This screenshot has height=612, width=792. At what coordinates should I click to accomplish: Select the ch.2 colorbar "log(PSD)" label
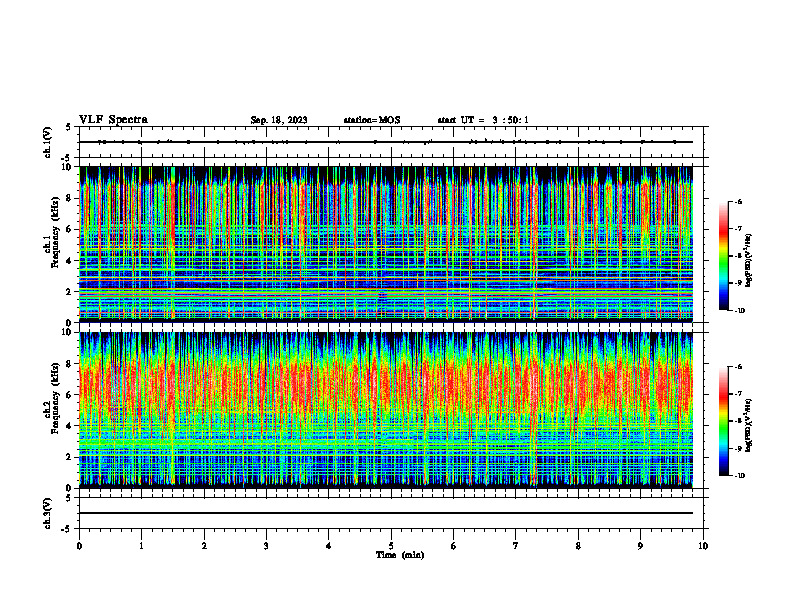click(750, 424)
